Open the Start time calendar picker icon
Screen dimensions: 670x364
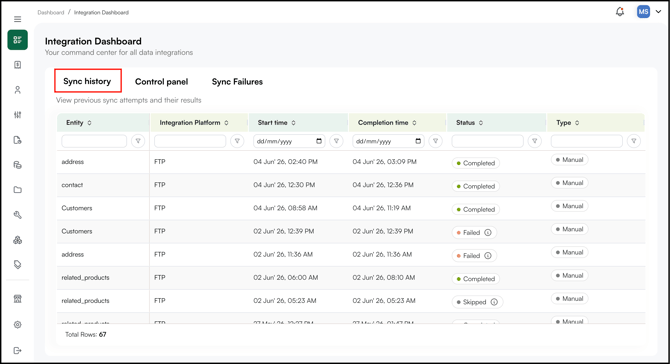[x=319, y=141]
